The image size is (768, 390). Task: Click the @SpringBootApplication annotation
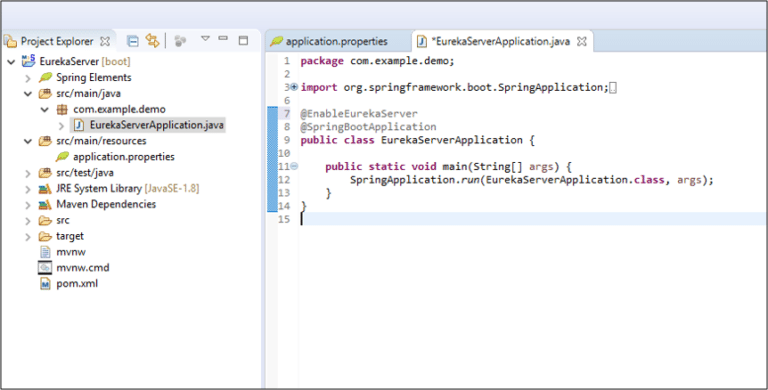(x=368, y=127)
